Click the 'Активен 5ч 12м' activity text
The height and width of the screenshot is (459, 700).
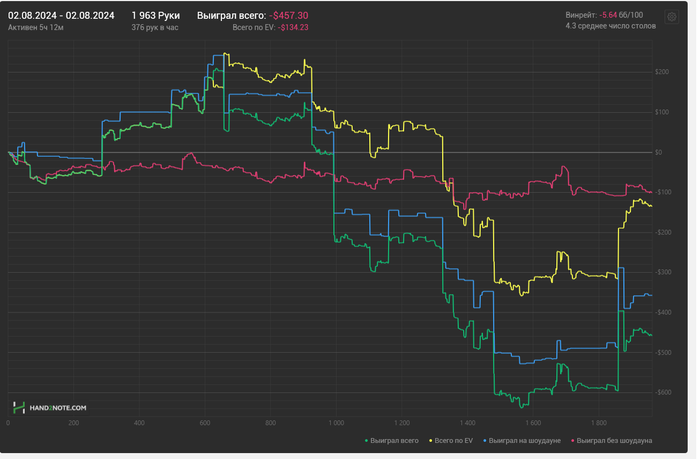pyautogui.click(x=36, y=28)
